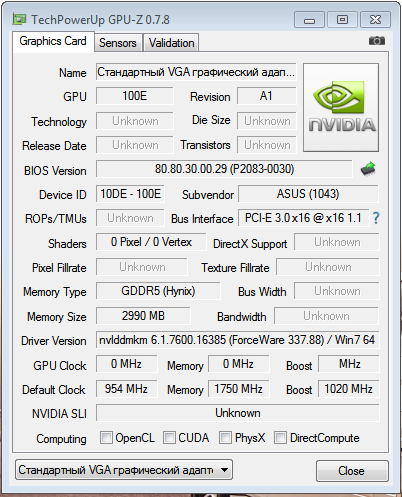Click the Driver Version label

54,341
